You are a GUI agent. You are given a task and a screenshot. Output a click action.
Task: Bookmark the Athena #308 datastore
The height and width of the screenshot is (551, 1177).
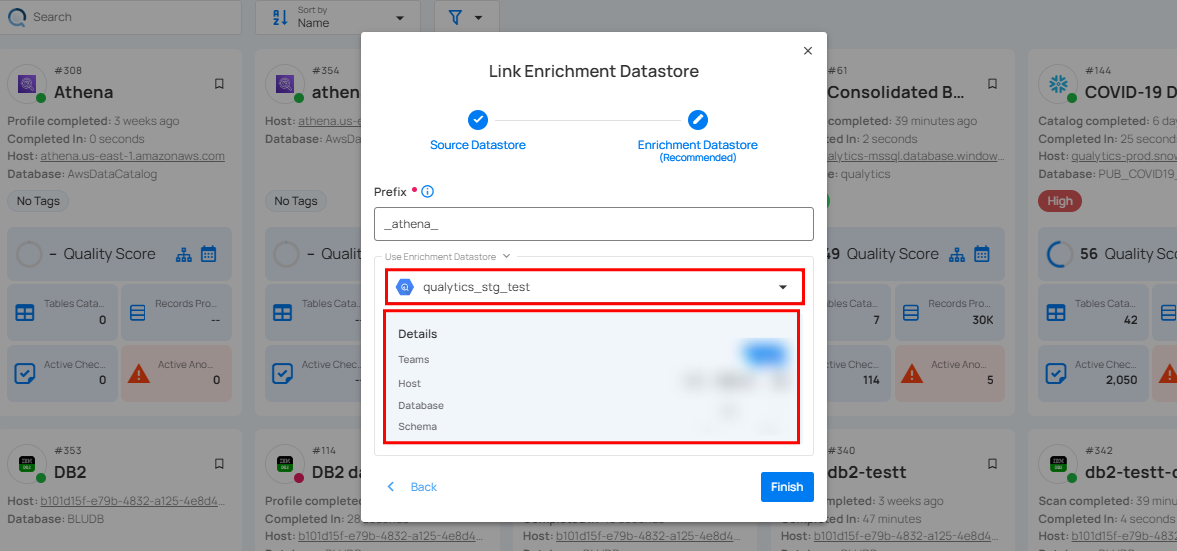(219, 84)
